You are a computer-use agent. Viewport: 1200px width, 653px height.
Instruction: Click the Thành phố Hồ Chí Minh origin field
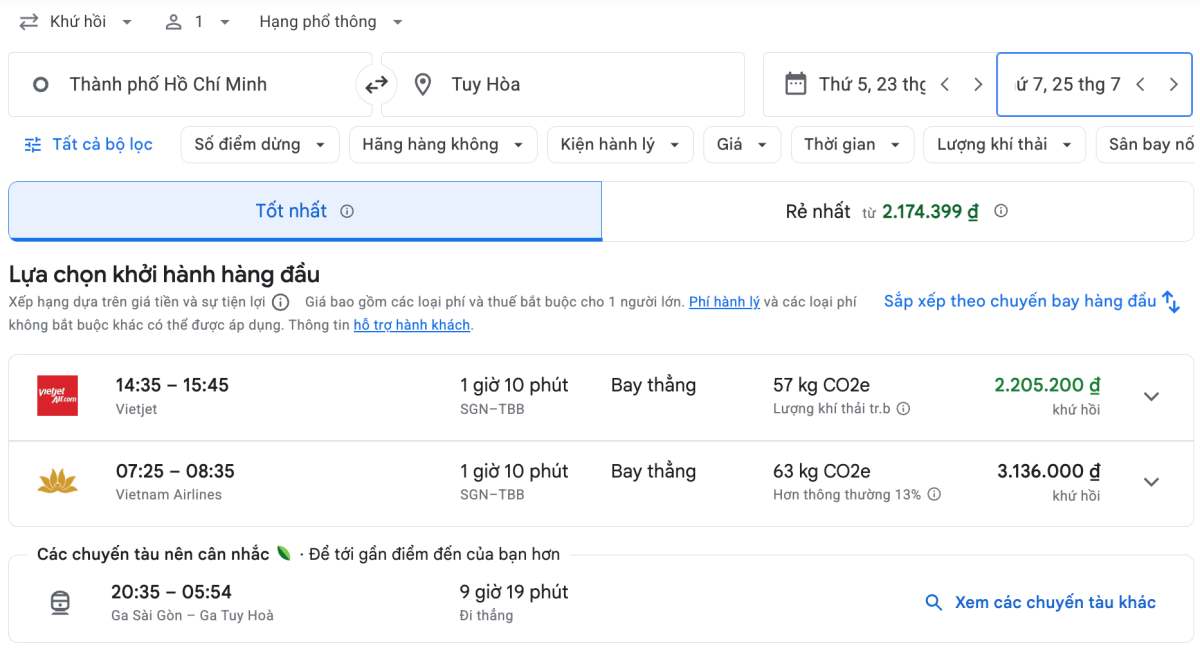pyautogui.click(x=190, y=84)
